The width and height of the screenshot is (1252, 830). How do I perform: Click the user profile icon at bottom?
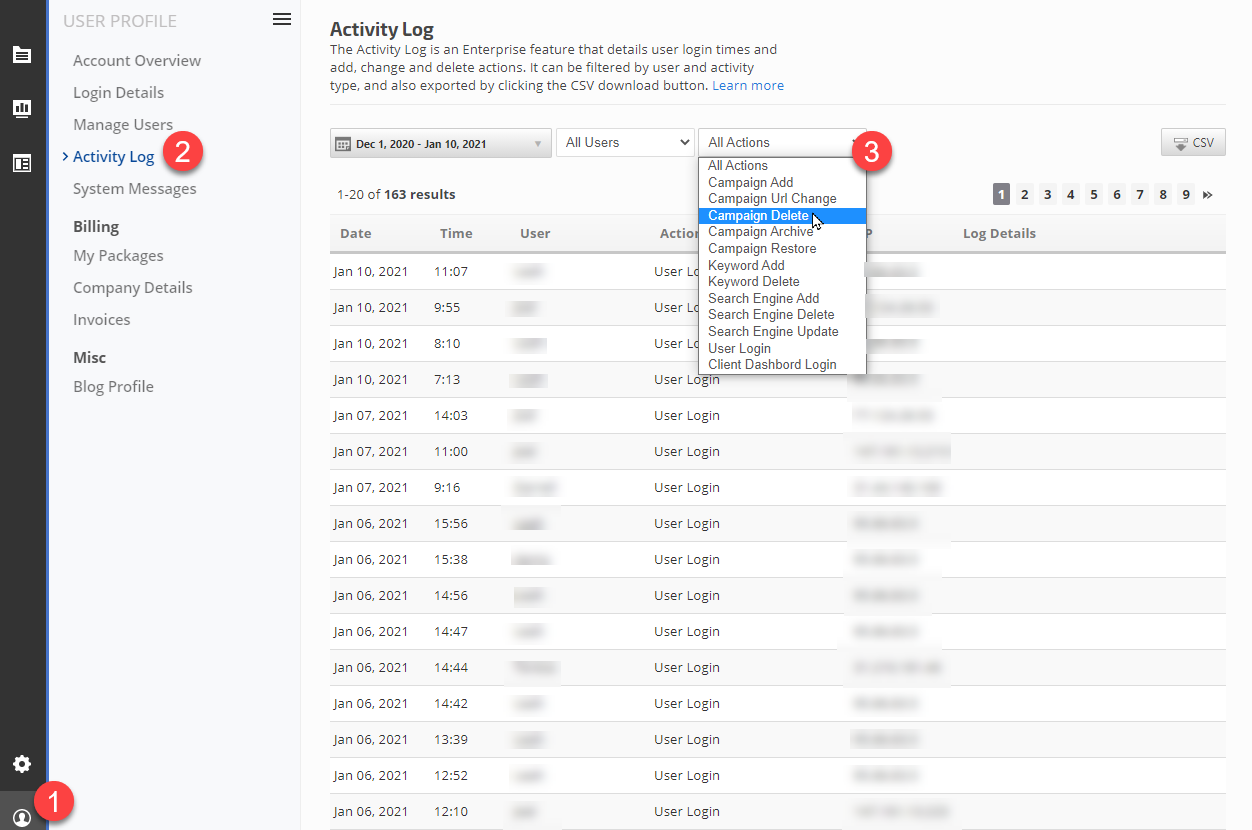tap(22, 817)
